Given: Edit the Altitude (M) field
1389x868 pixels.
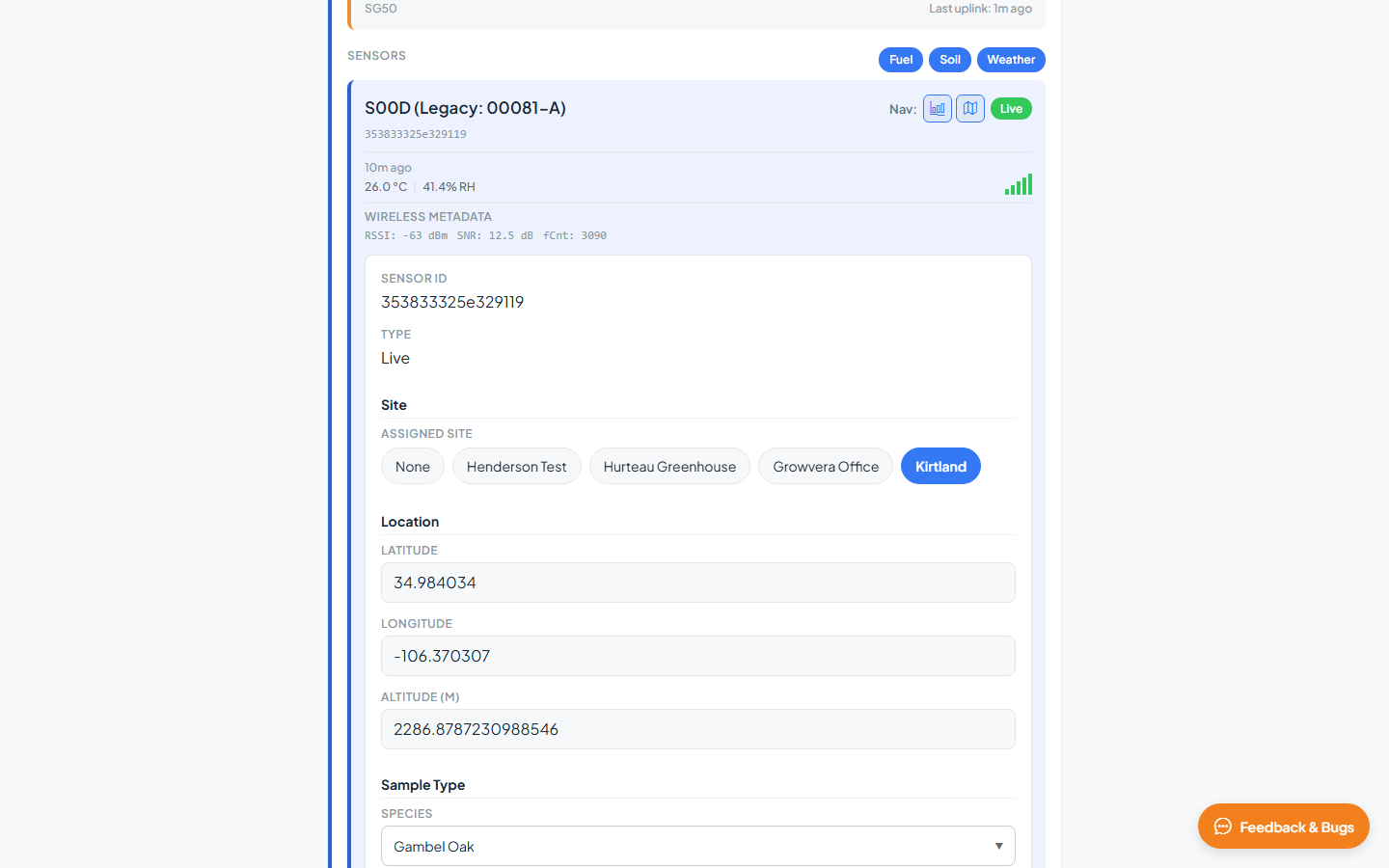Looking at the screenshot, I should (698, 729).
